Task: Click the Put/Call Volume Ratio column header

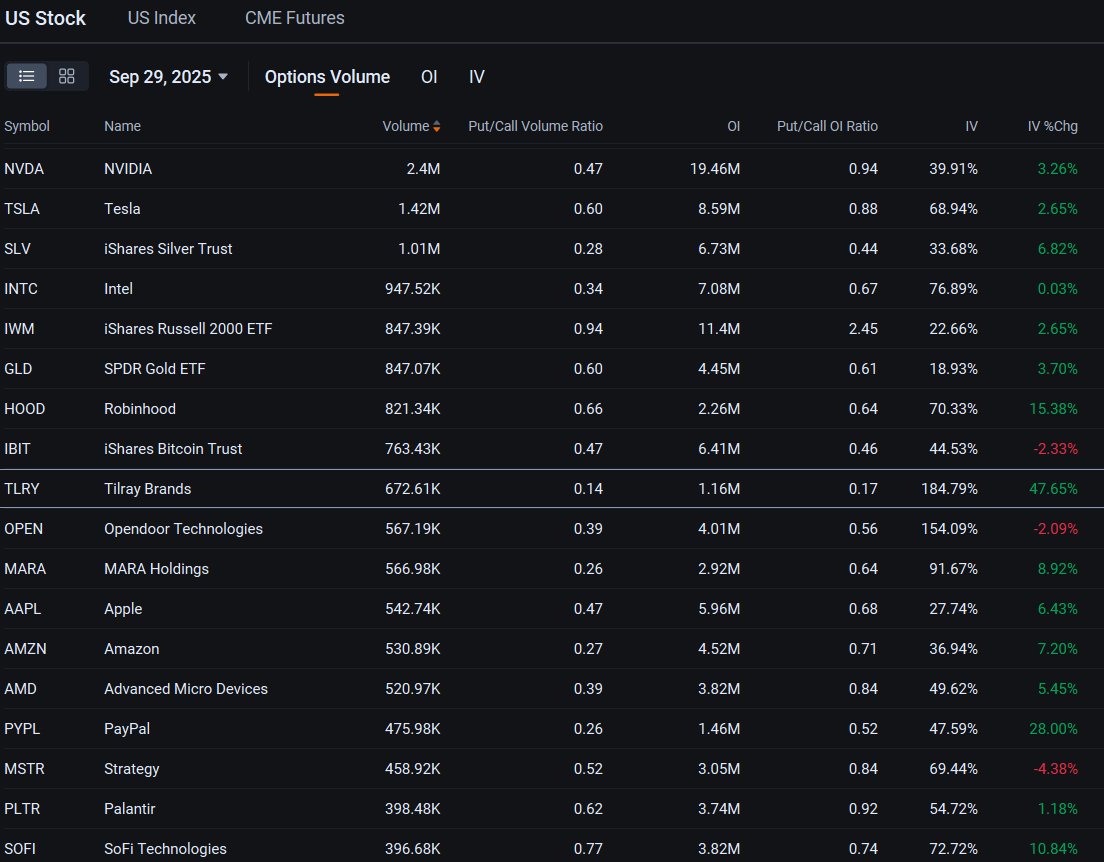Action: coord(535,126)
